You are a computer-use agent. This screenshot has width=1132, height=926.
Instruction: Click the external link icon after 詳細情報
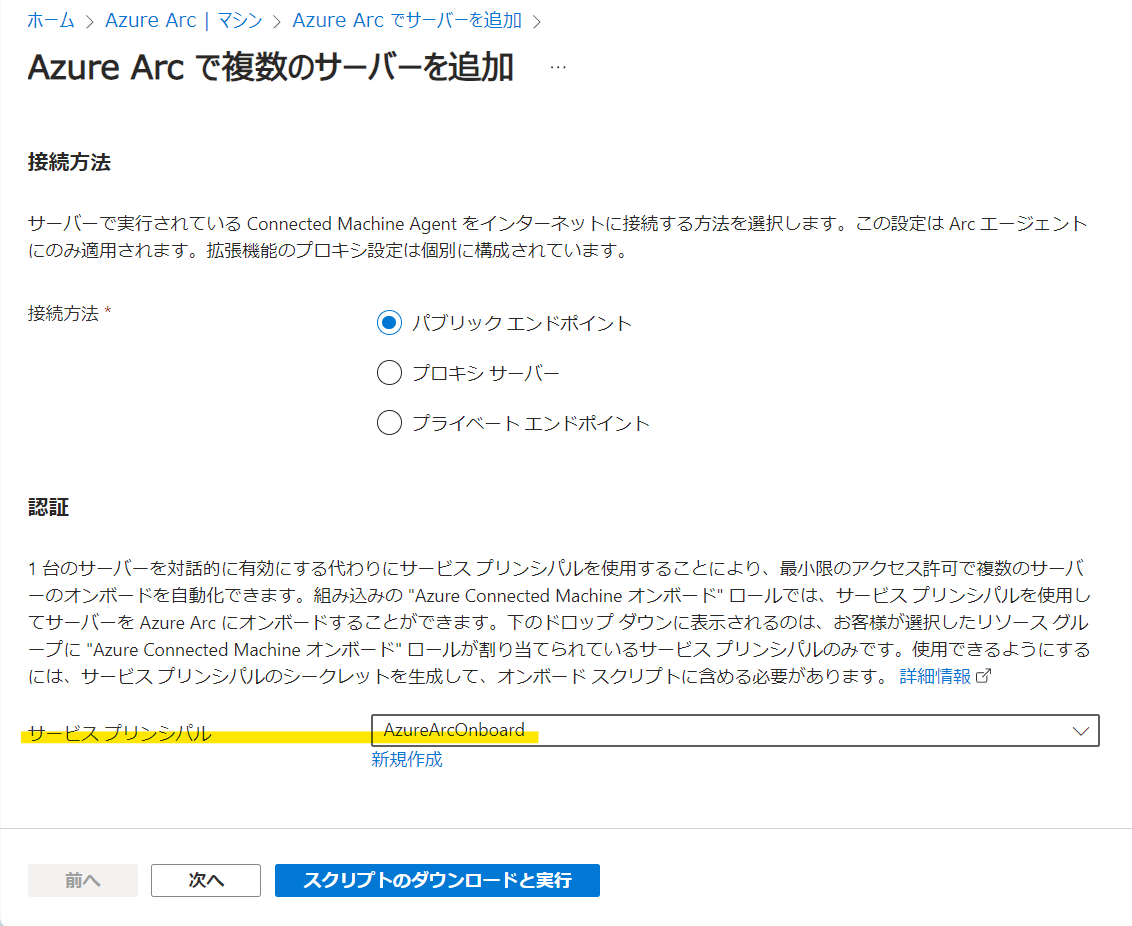983,676
